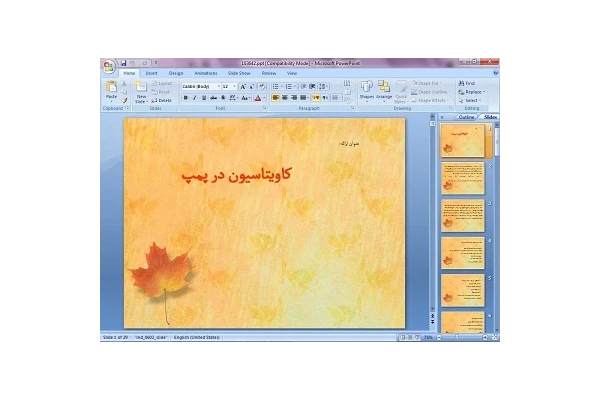This screenshot has height=400, width=600.
Task: Toggle bold formatting
Action: tap(186, 98)
